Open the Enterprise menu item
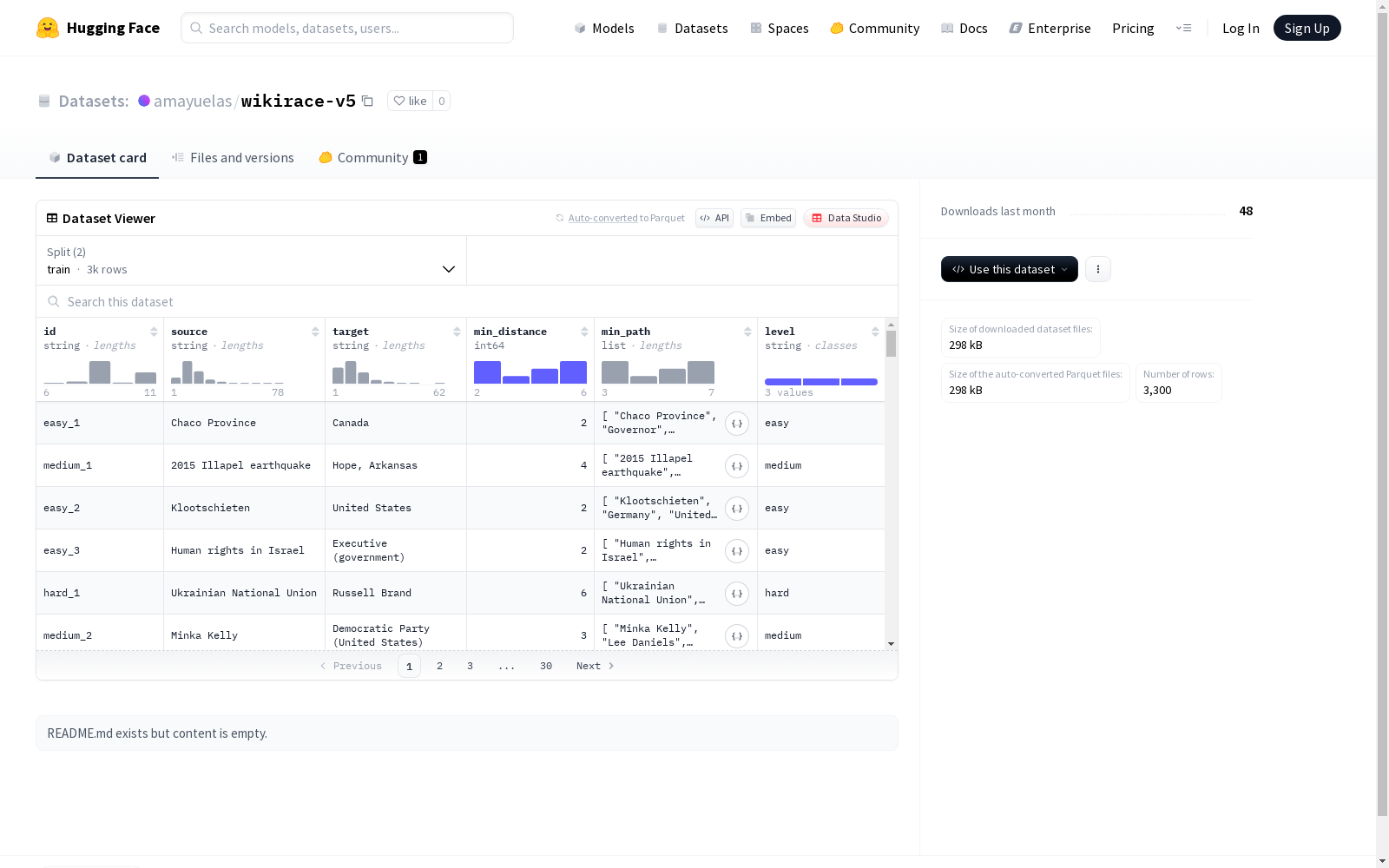This screenshot has width=1389, height=868. click(x=1050, y=28)
